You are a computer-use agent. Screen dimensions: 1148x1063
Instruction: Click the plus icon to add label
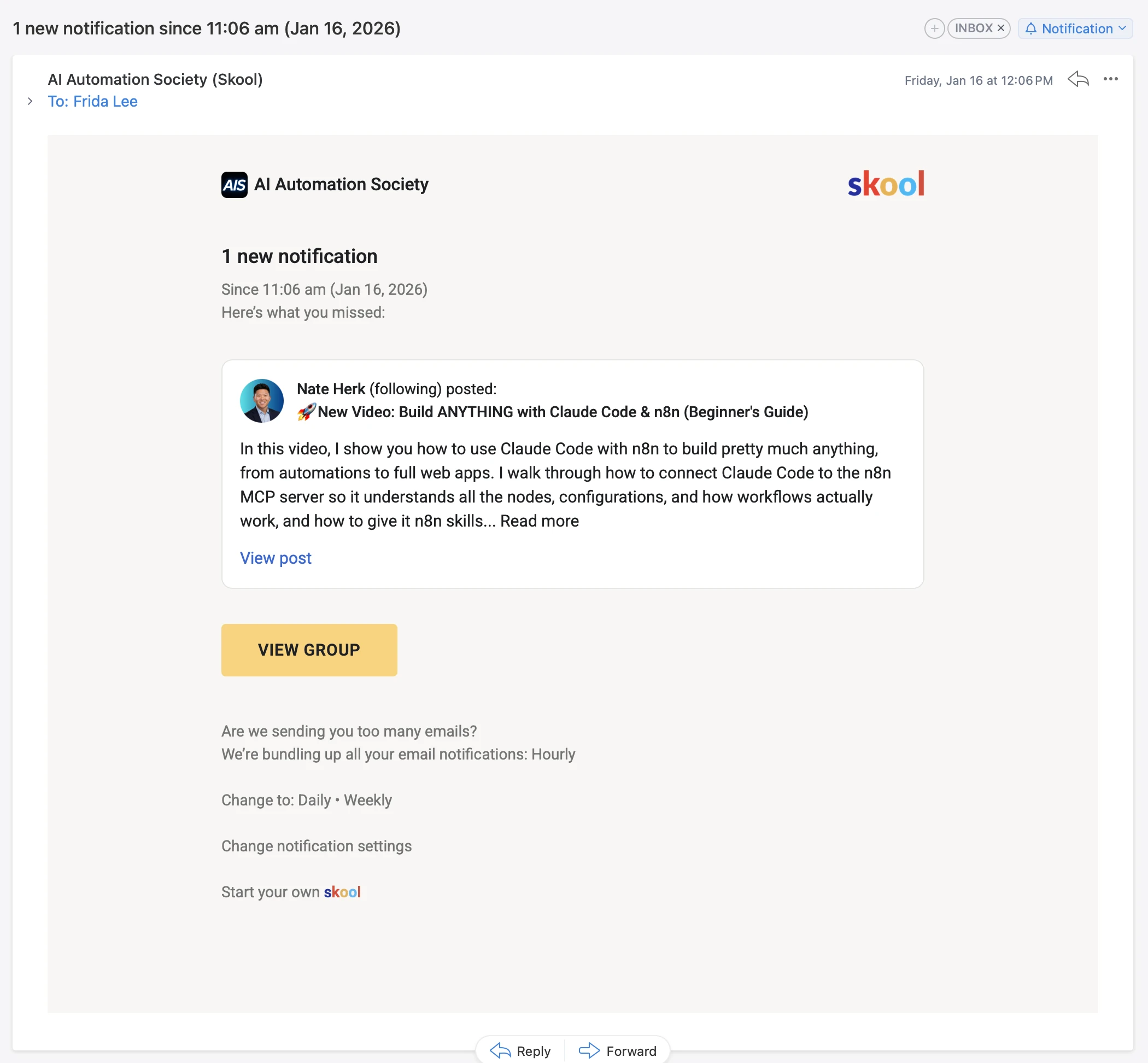click(934, 28)
